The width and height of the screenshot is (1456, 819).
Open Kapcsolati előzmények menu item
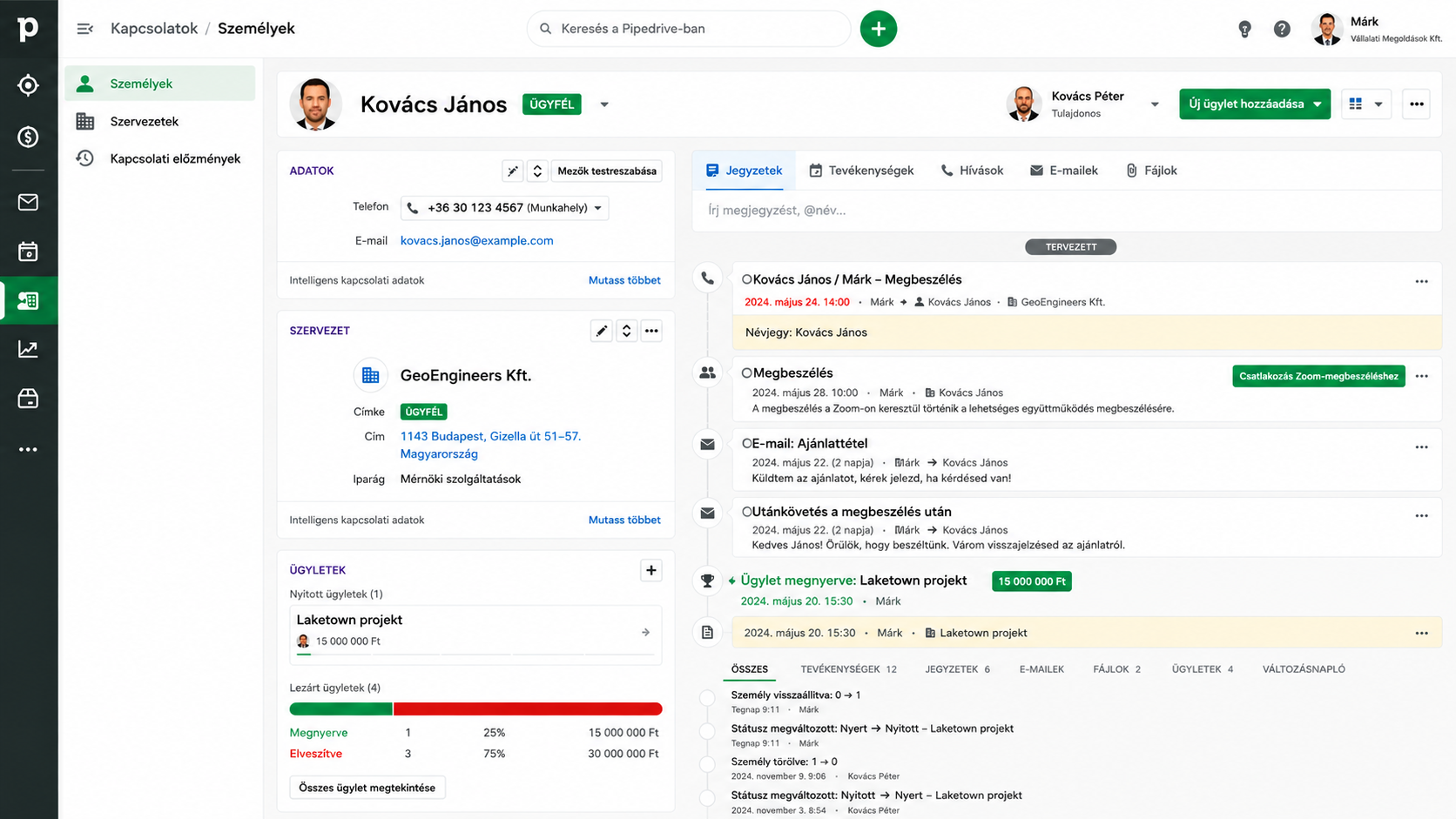tap(160, 158)
